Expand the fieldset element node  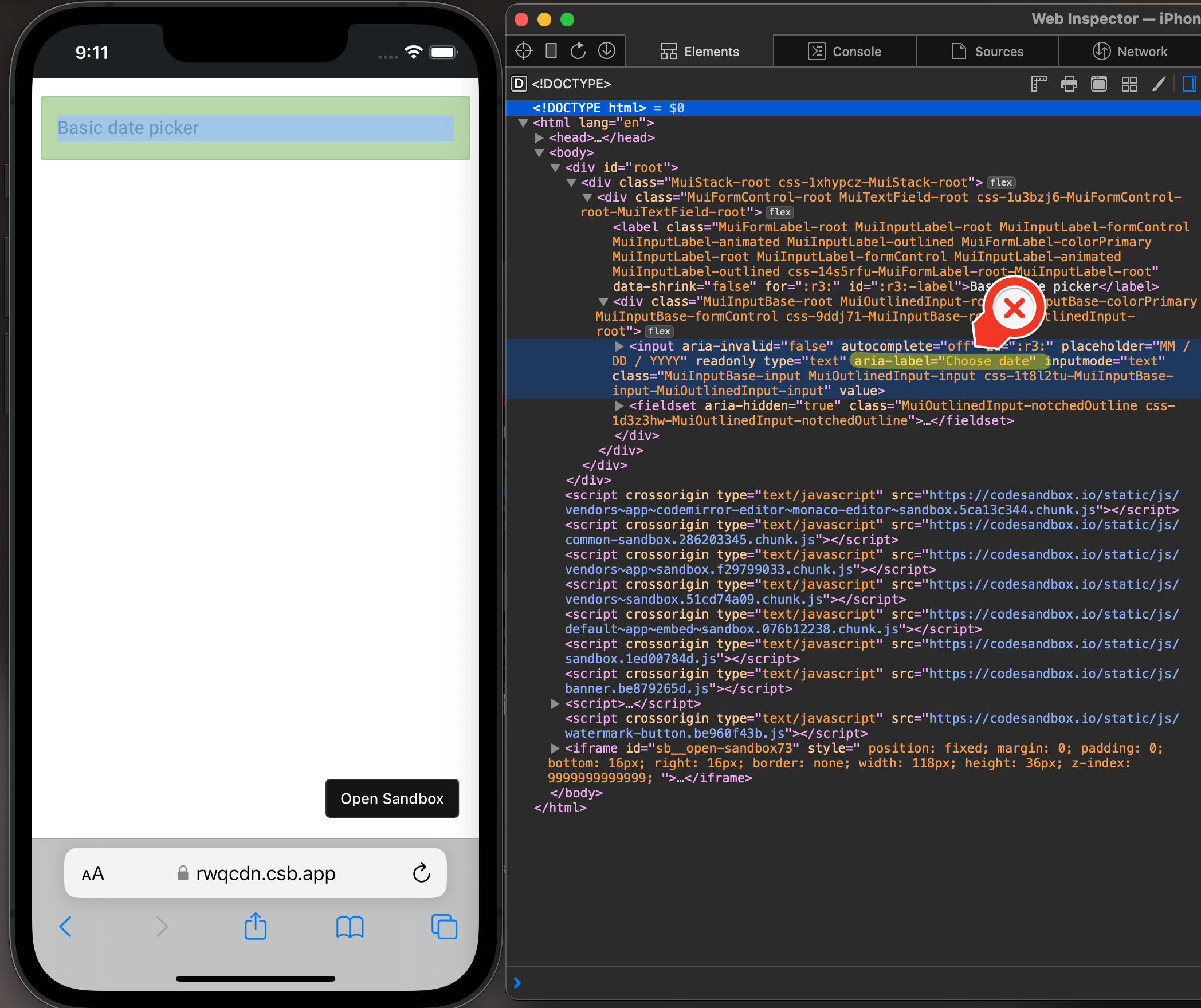tap(619, 405)
